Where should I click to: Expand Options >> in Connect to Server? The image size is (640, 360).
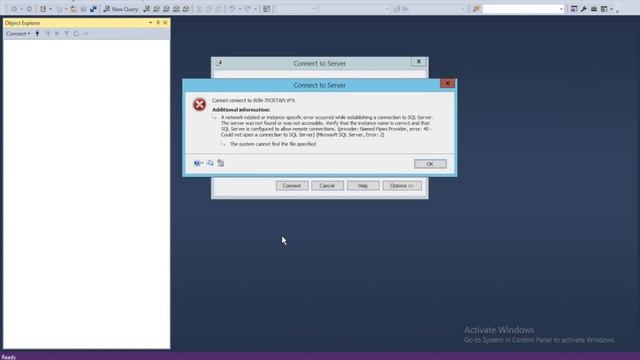(x=402, y=186)
